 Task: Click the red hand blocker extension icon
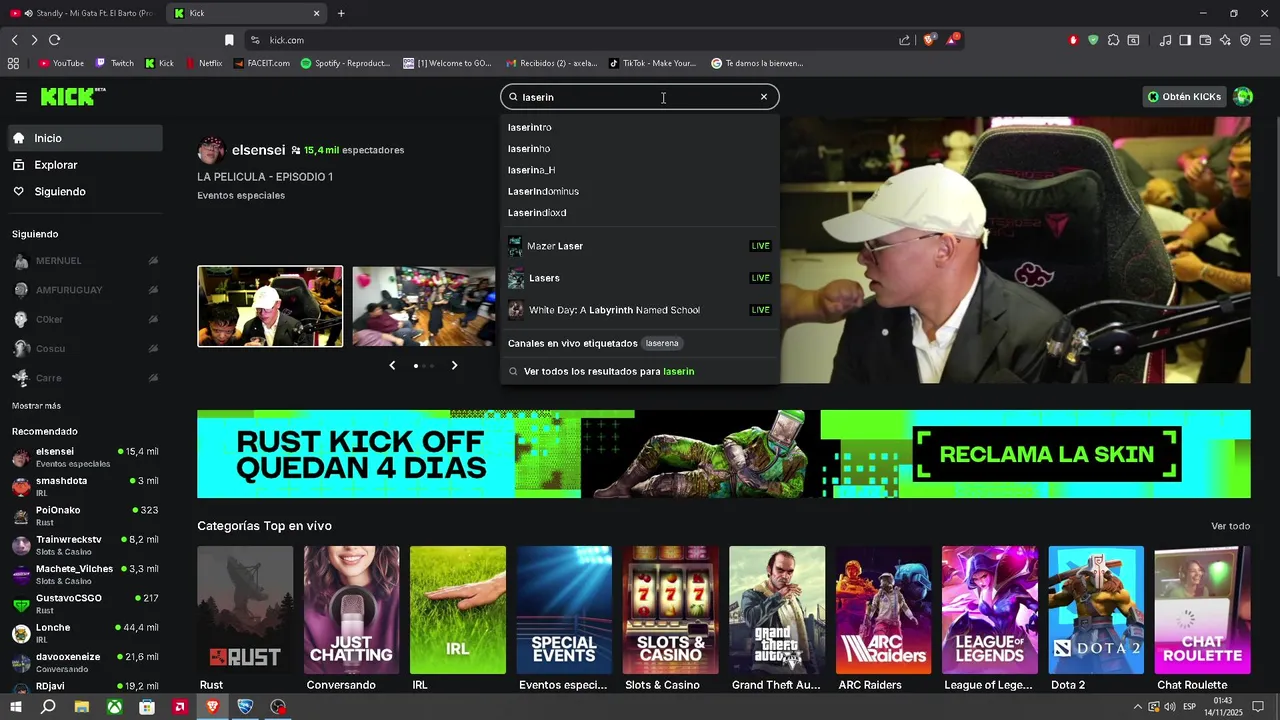tap(1073, 40)
